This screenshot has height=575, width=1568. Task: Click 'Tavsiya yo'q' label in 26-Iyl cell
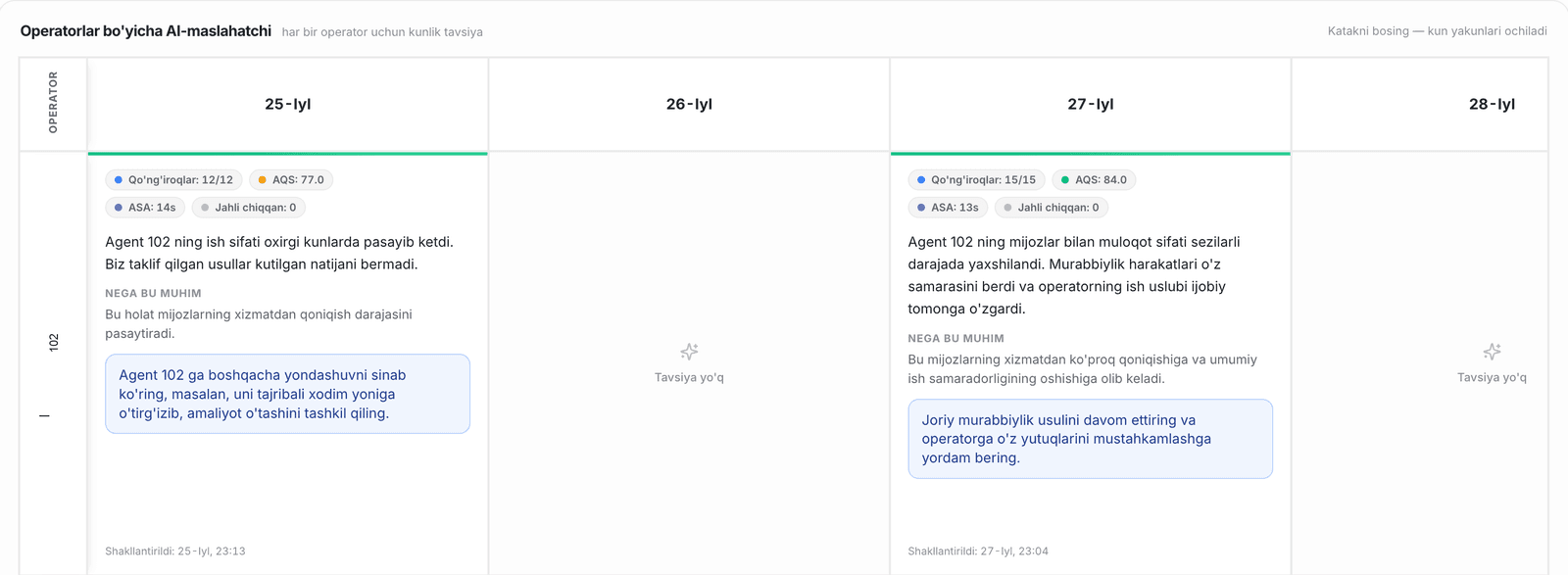pyautogui.click(x=689, y=377)
